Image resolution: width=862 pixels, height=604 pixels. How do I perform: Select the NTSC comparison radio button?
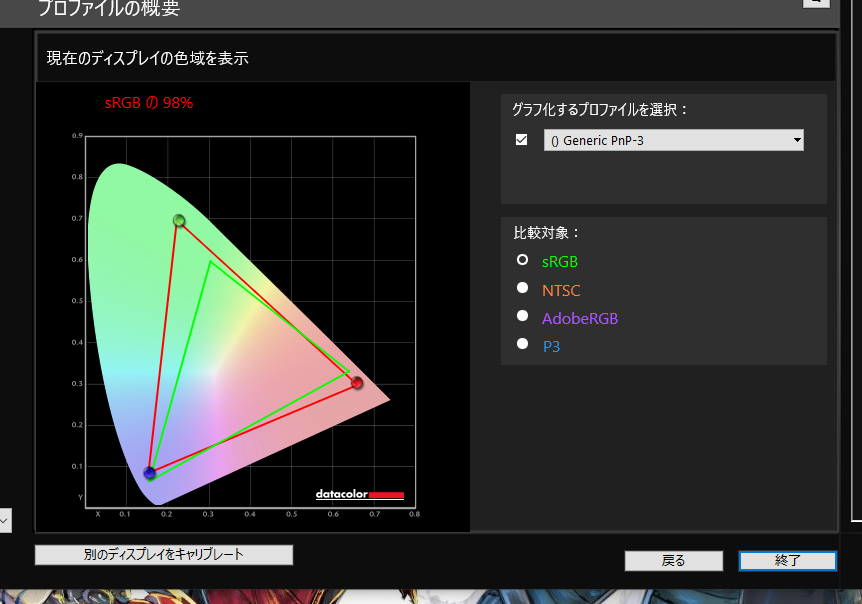[522, 288]
